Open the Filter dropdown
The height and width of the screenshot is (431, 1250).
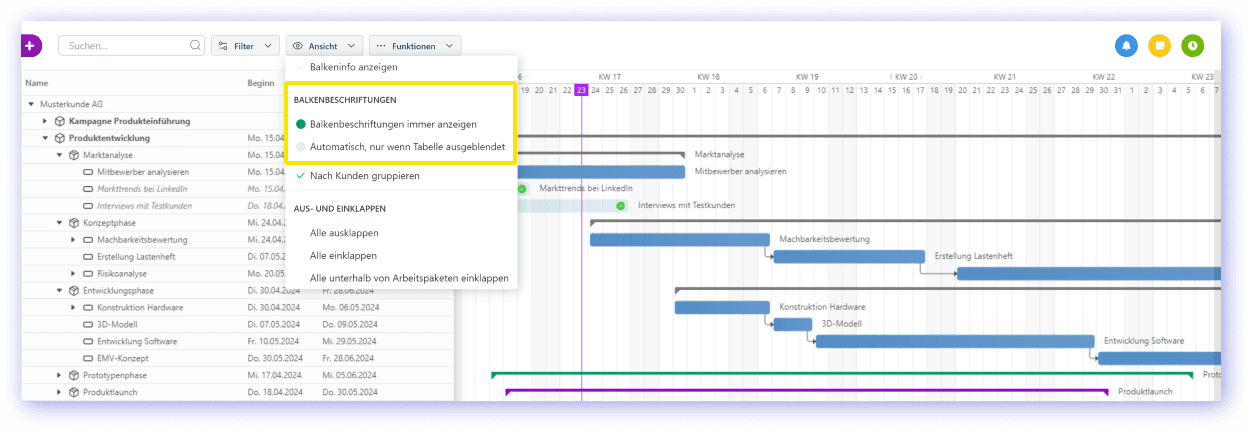[245, 46]
